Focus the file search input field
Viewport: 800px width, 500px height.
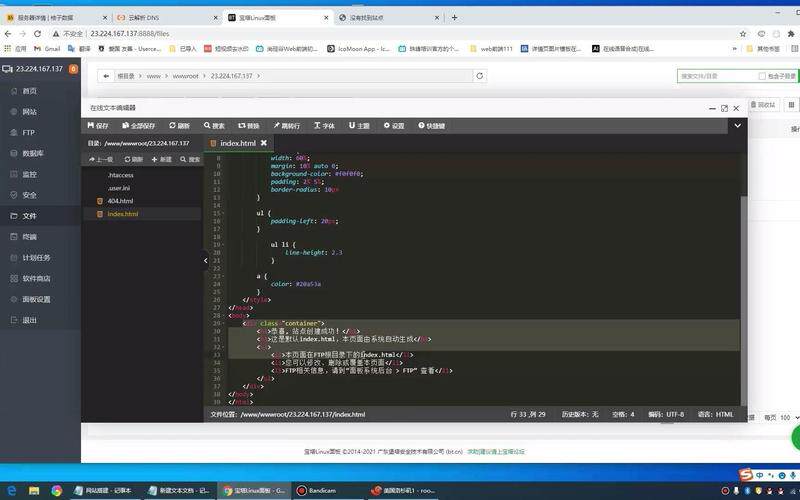click(x=717, y=76)
